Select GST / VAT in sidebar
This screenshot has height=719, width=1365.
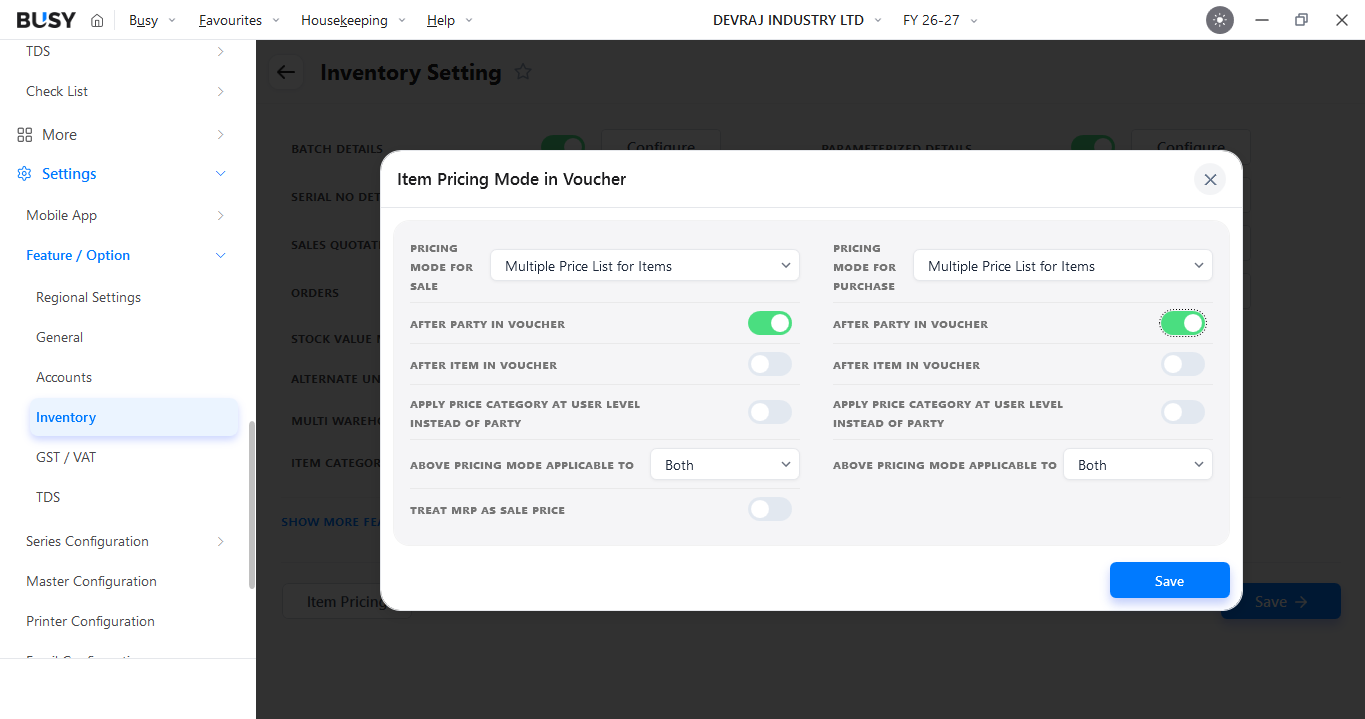pos(66,457)
